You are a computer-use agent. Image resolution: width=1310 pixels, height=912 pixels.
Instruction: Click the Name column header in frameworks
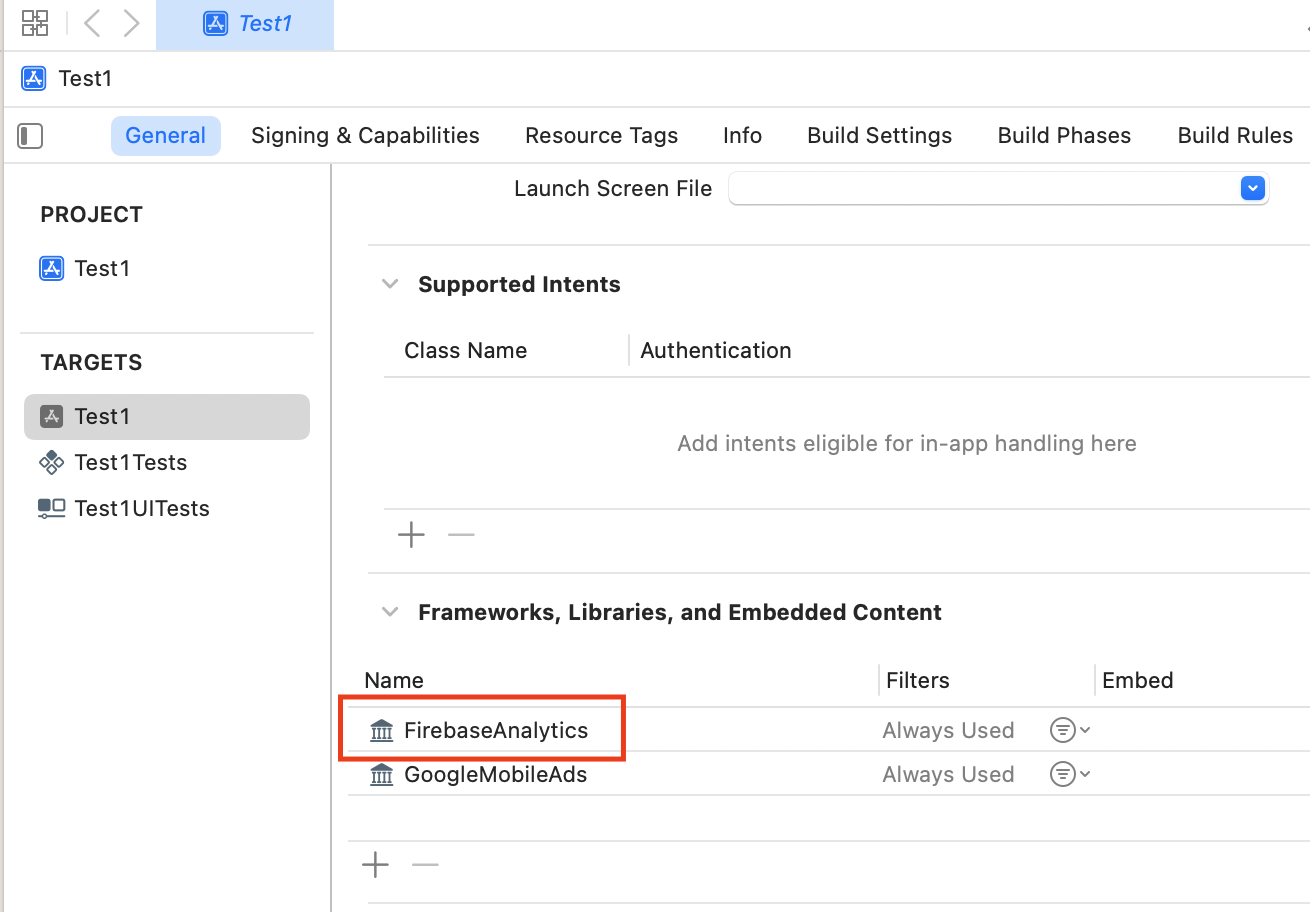(394, 681)
